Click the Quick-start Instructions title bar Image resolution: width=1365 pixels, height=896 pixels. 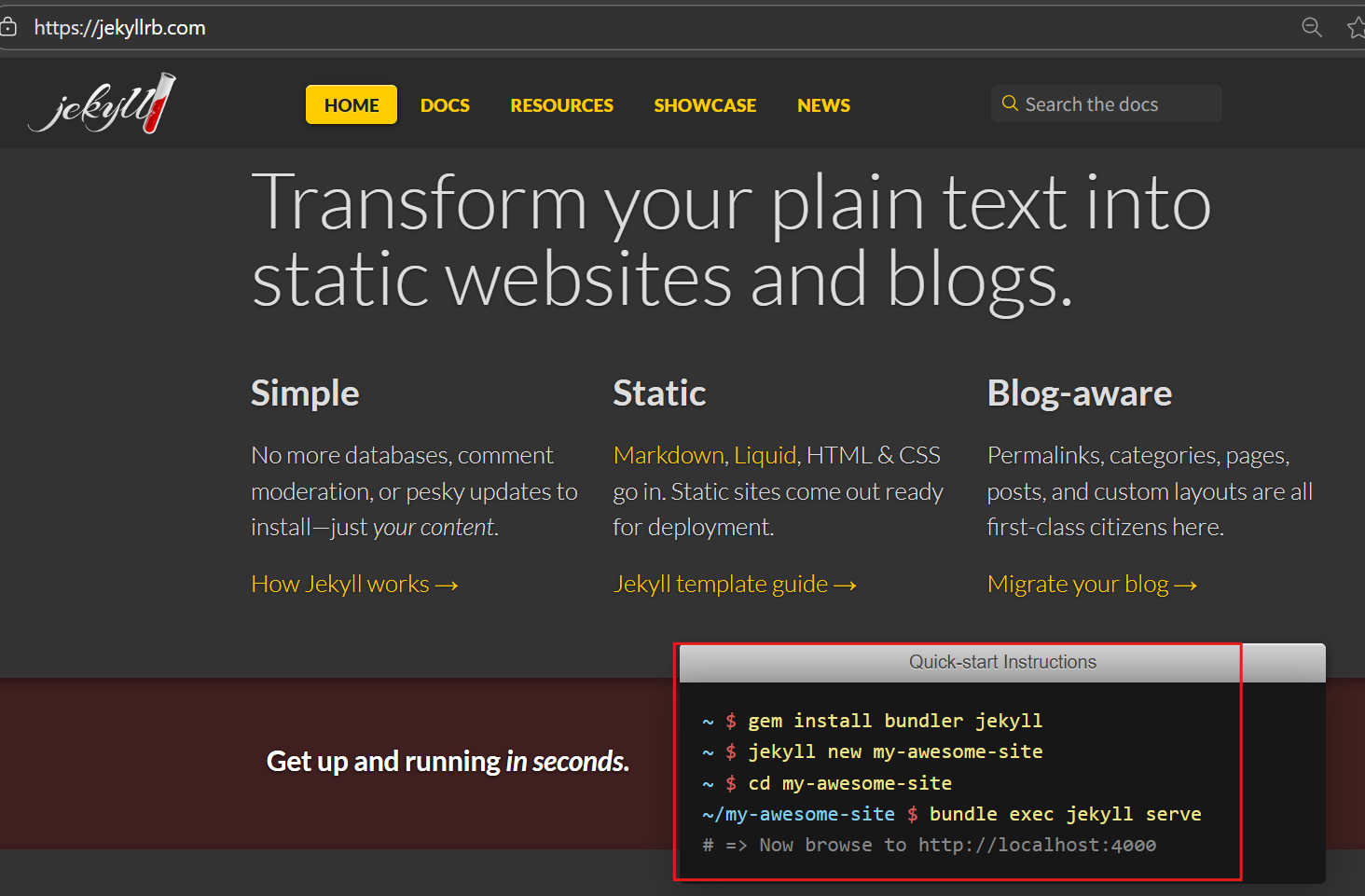pos(1002,662)
